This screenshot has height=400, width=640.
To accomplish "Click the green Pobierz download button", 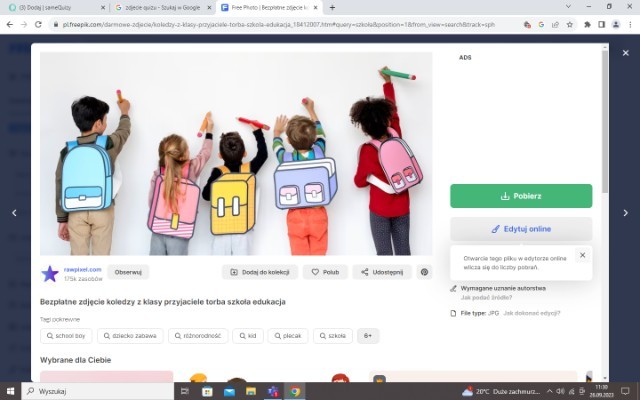I will pyautogui.click(x=520, y=195).
